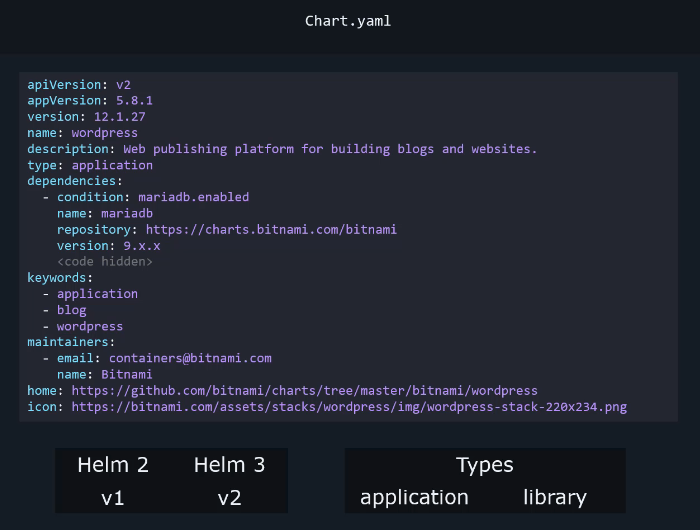
Task: Click the containers@bitnami.com email address
Action: click(x=190, y=358)
